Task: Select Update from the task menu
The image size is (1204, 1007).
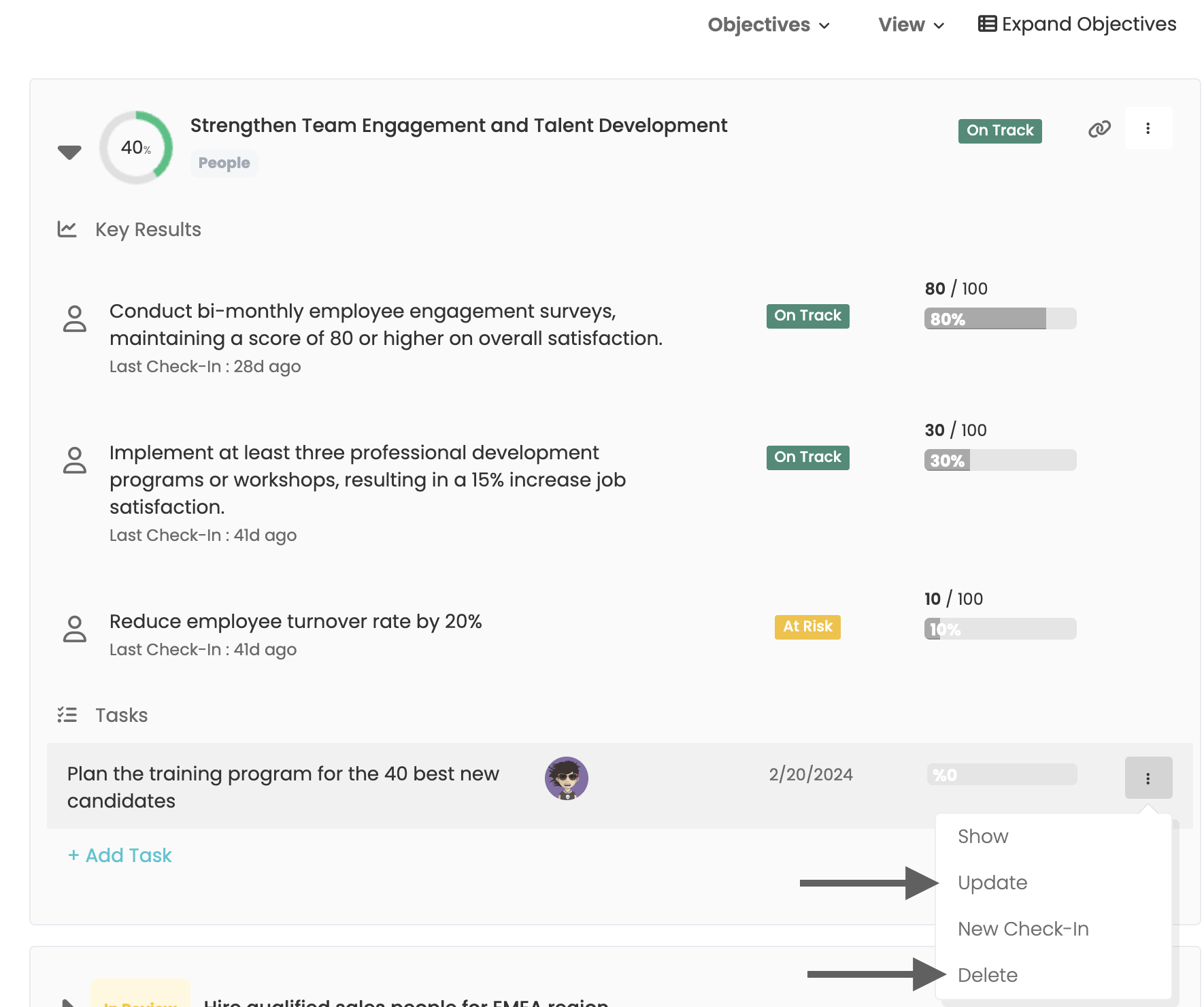Action: (992, 883)
